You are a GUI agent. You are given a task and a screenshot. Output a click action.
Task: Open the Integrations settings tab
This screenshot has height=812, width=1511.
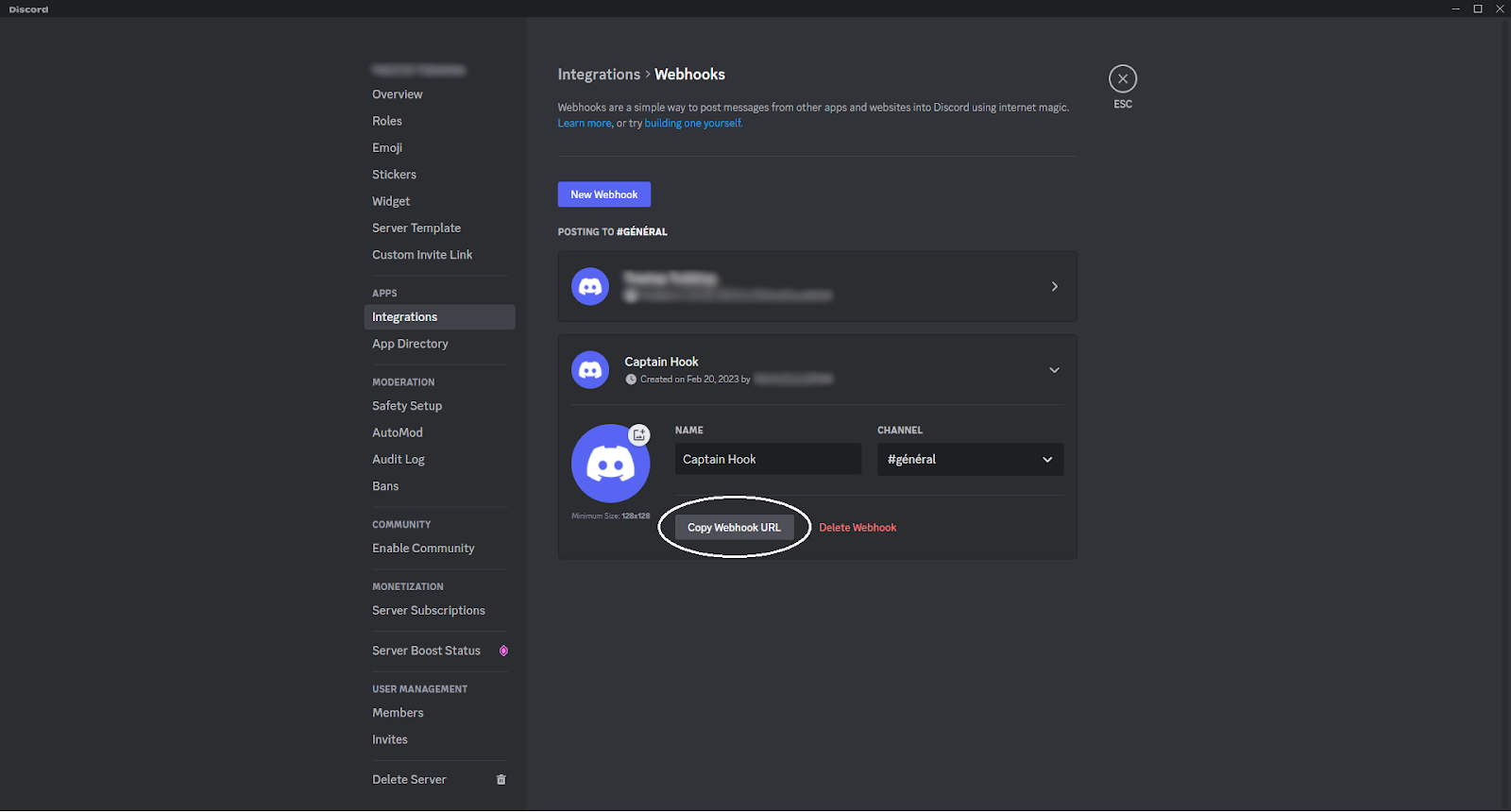pyautogui.click(x=405, y=317)
